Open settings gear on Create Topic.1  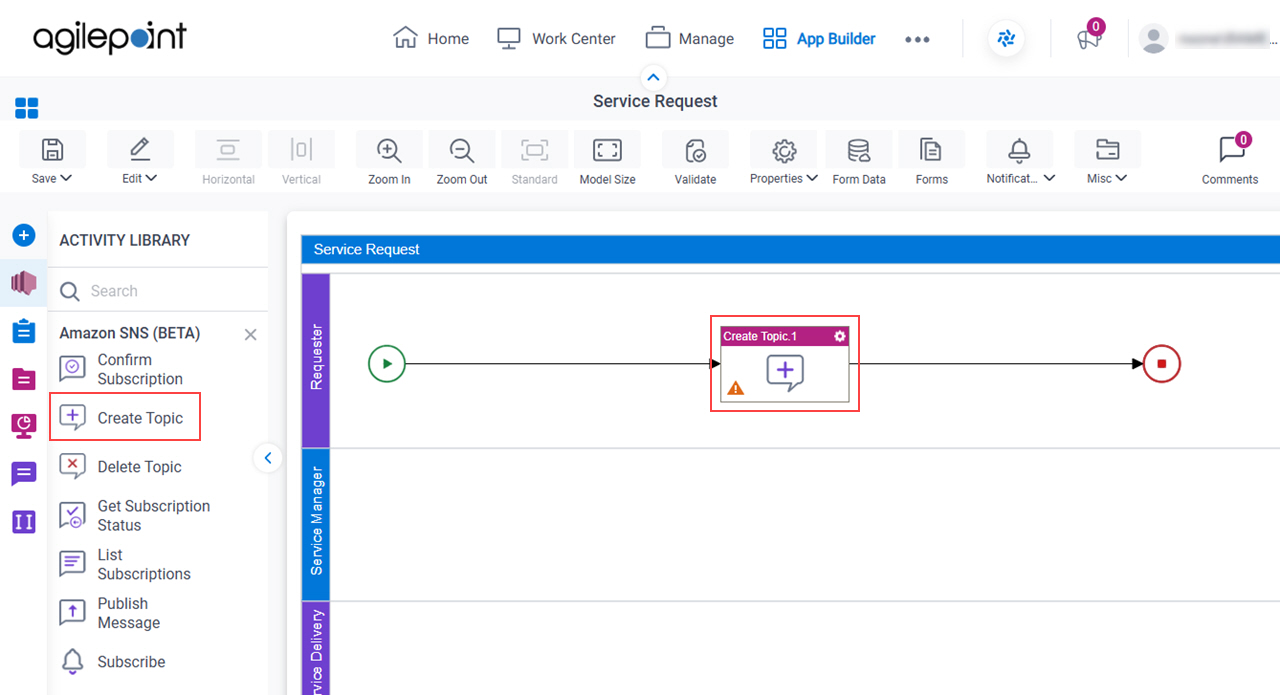(840, 336)
